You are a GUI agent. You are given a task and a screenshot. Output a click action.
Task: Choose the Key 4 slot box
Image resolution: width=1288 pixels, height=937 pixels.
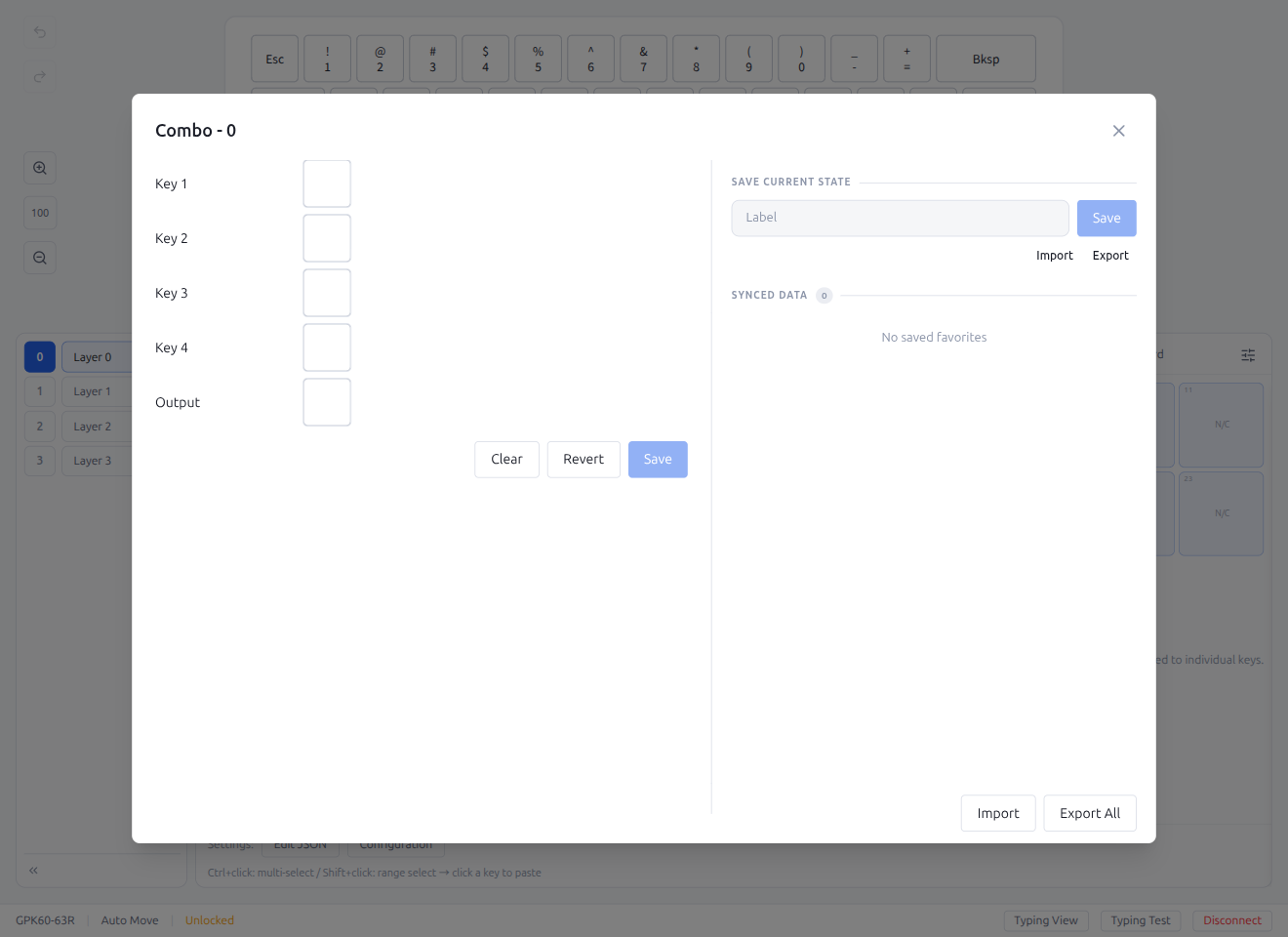[327, 347]
